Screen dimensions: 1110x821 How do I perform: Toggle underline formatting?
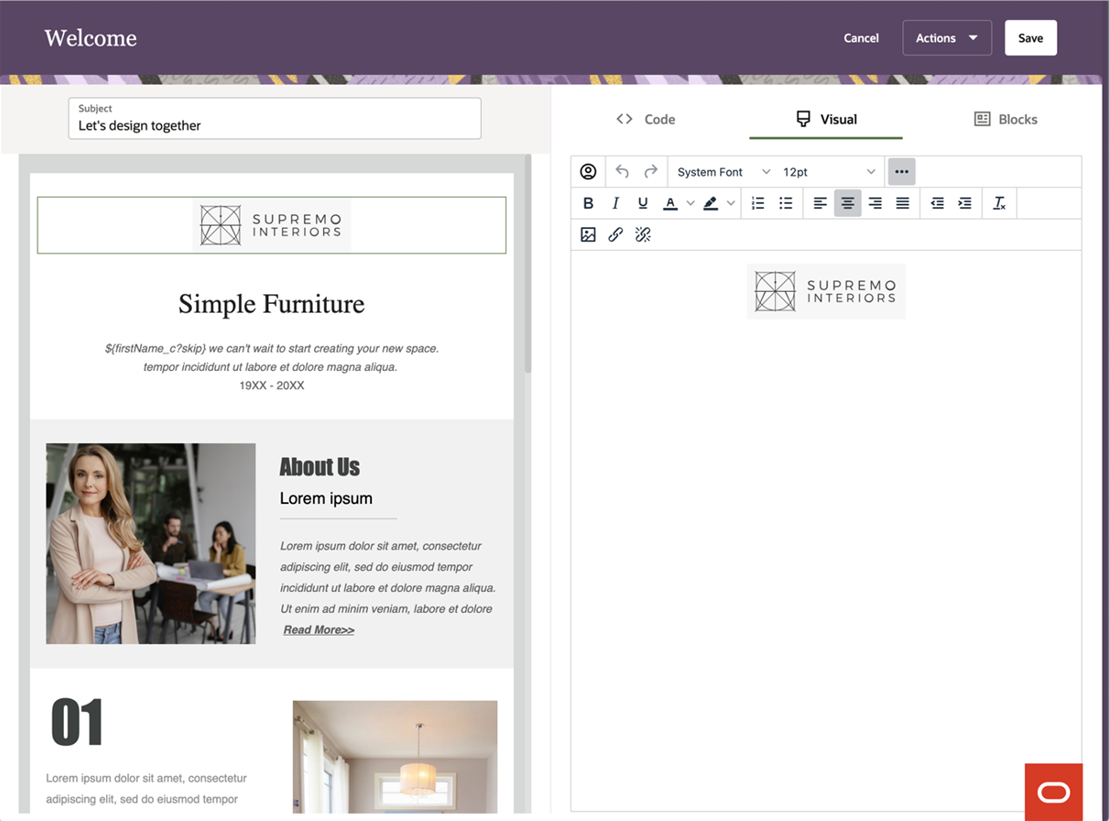643,203
